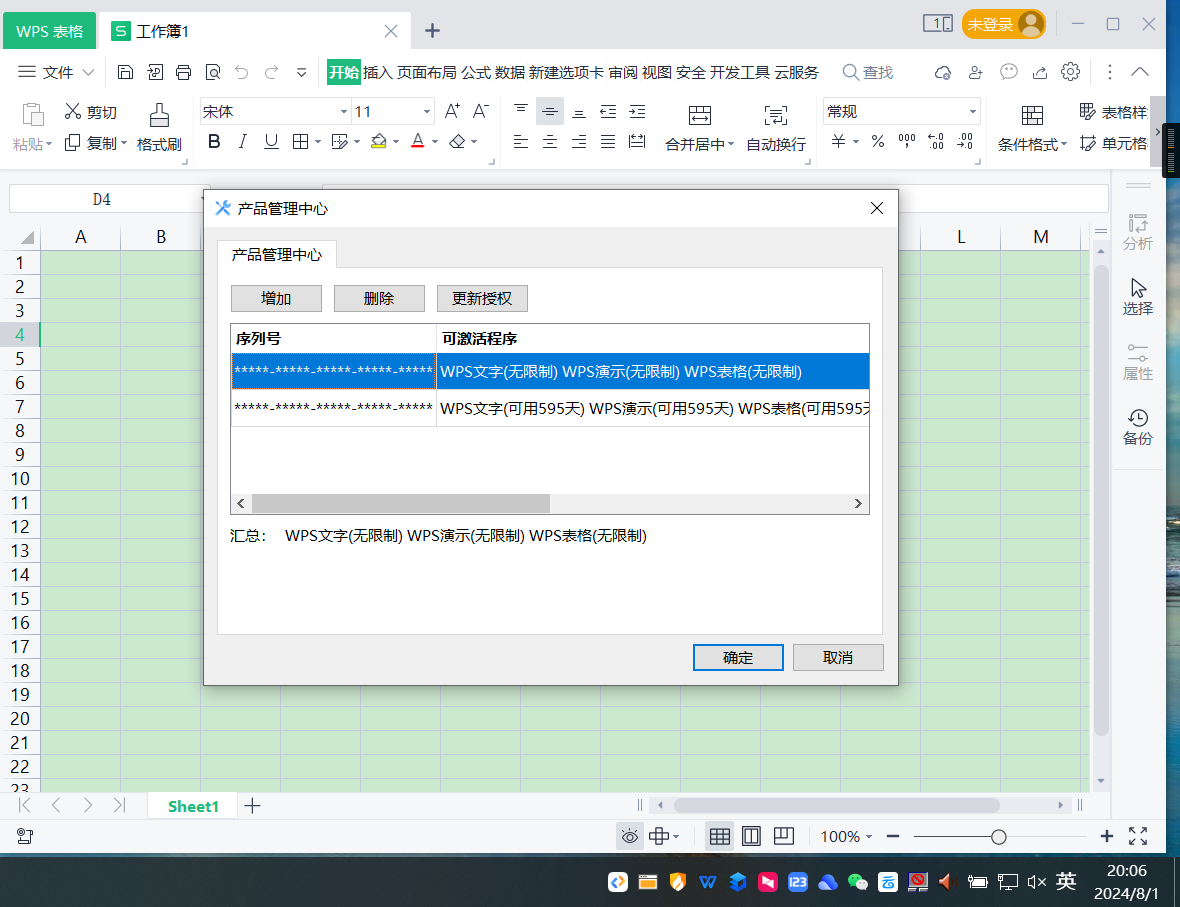
Task: Click the zoom slider handle
Action: tap(998, 836)
